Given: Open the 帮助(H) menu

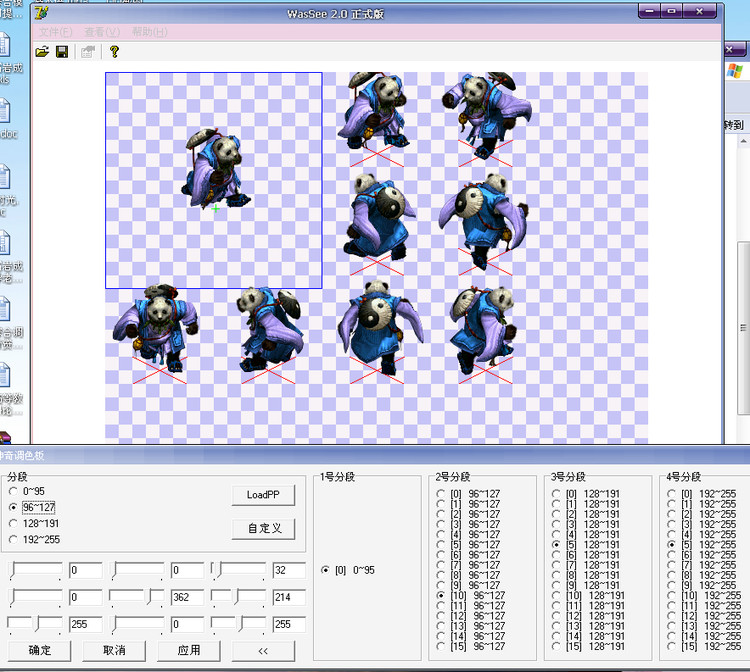Looking at the screenshot, I should pos(150,32).
